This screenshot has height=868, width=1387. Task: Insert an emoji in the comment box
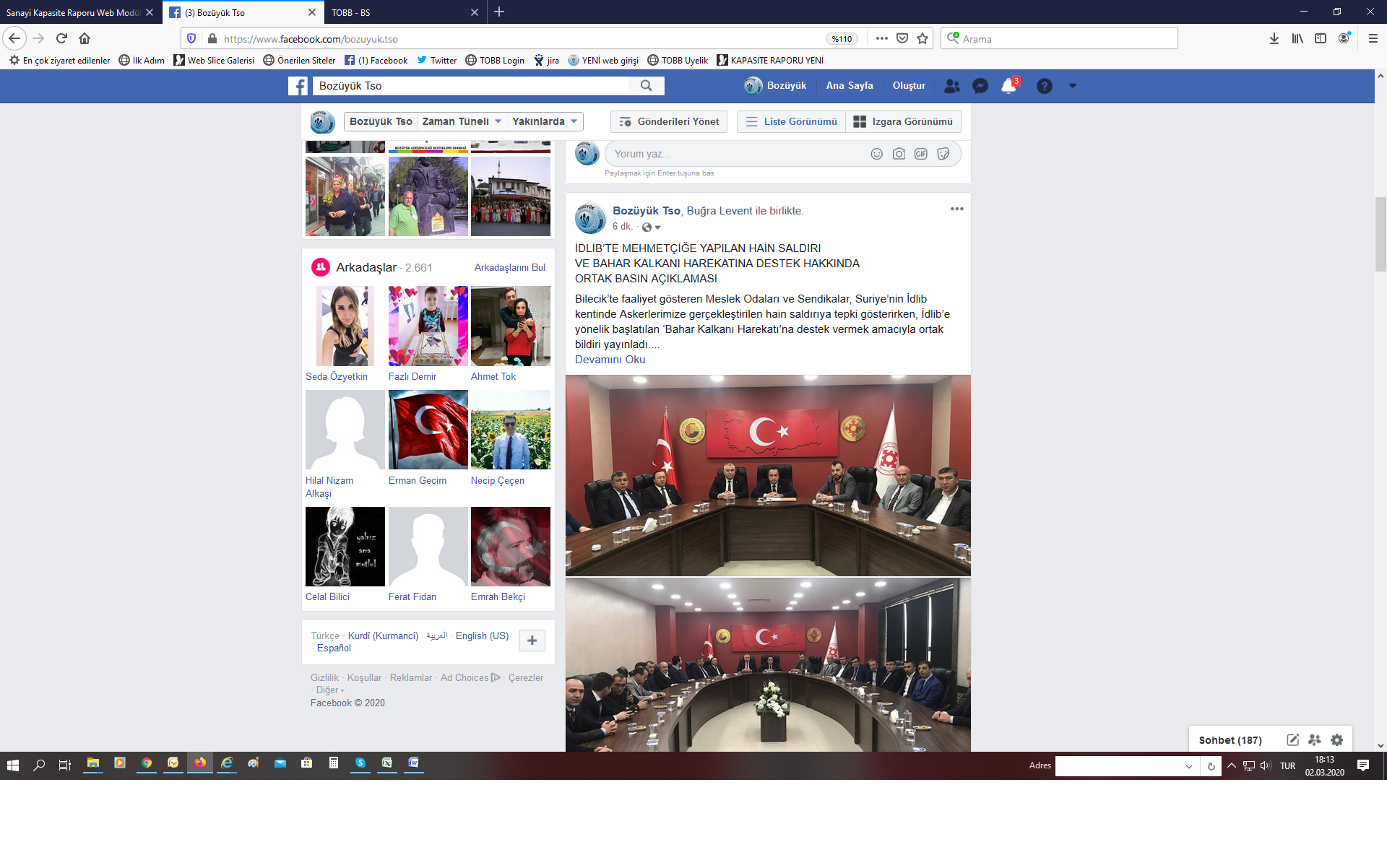(x=877, y=154)
